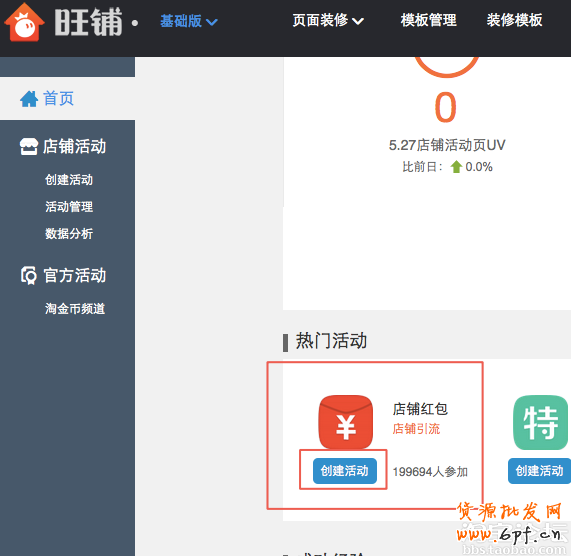Click the badge icon beside 官方活动
Screen dimensions: 571x556
pos(29,275)
